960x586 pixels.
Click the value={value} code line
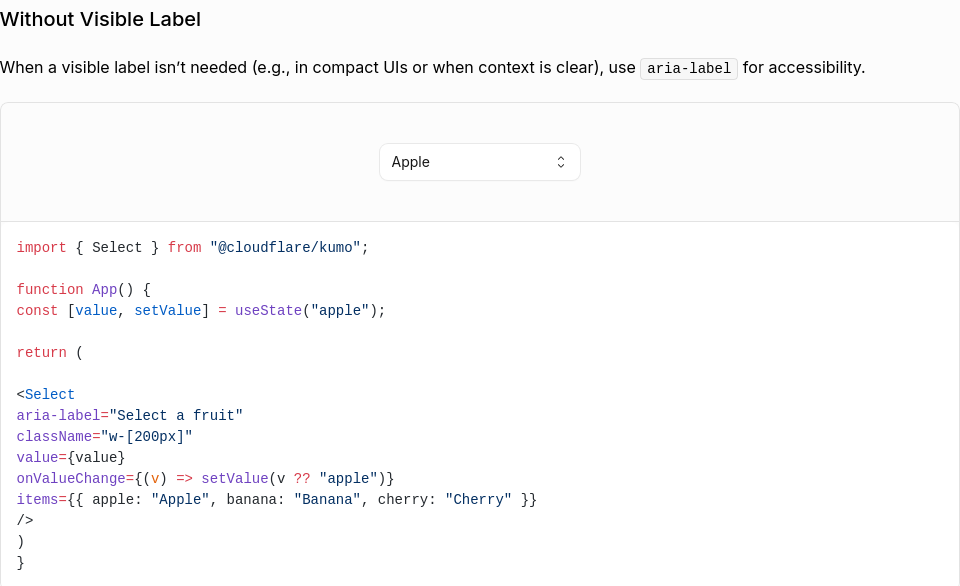(71, 457)
